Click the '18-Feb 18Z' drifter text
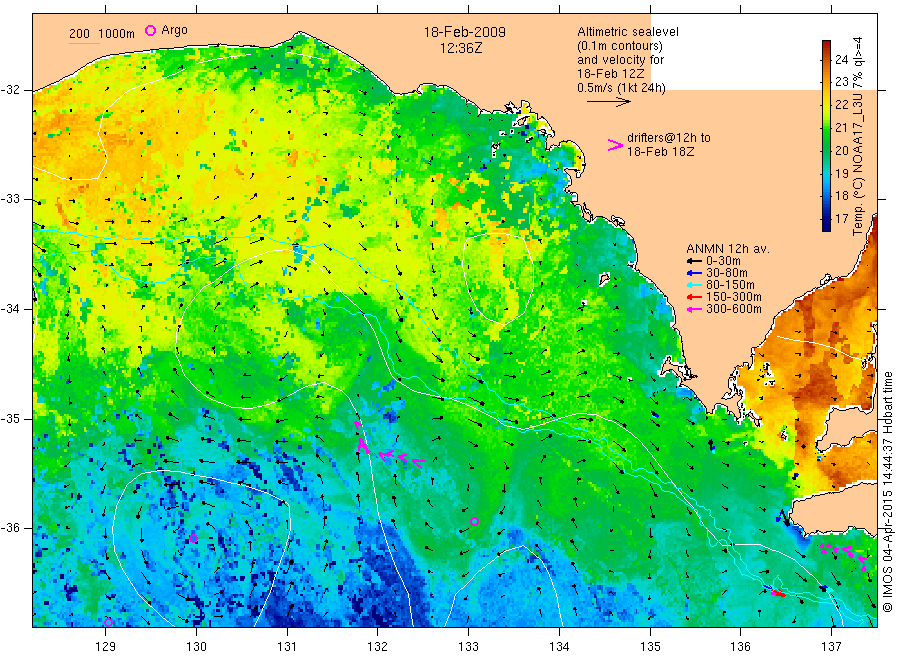Image resolution: width=900 pixels, height=660 pixels. 660,152
